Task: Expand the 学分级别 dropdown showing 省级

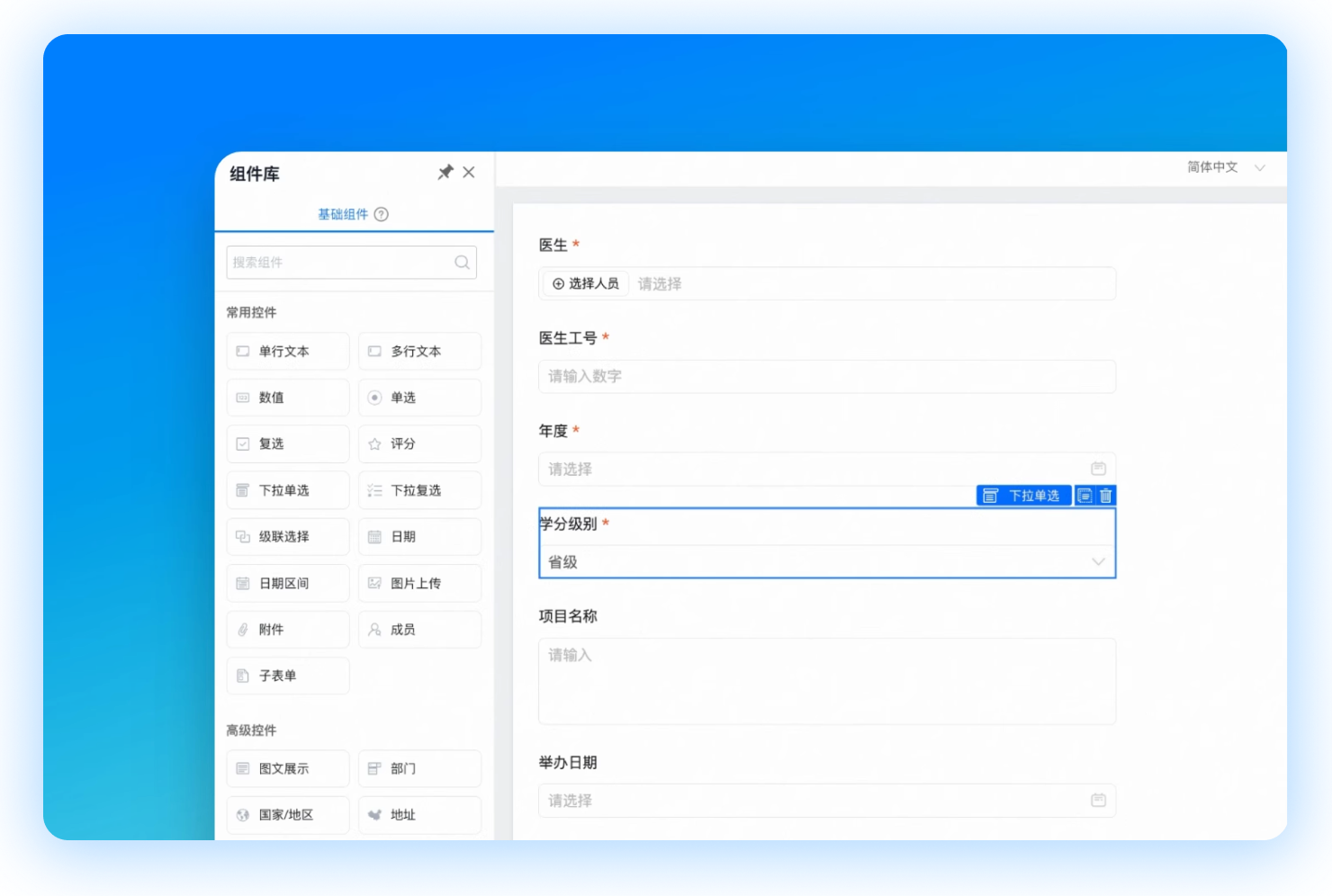Action: (827, 561)
